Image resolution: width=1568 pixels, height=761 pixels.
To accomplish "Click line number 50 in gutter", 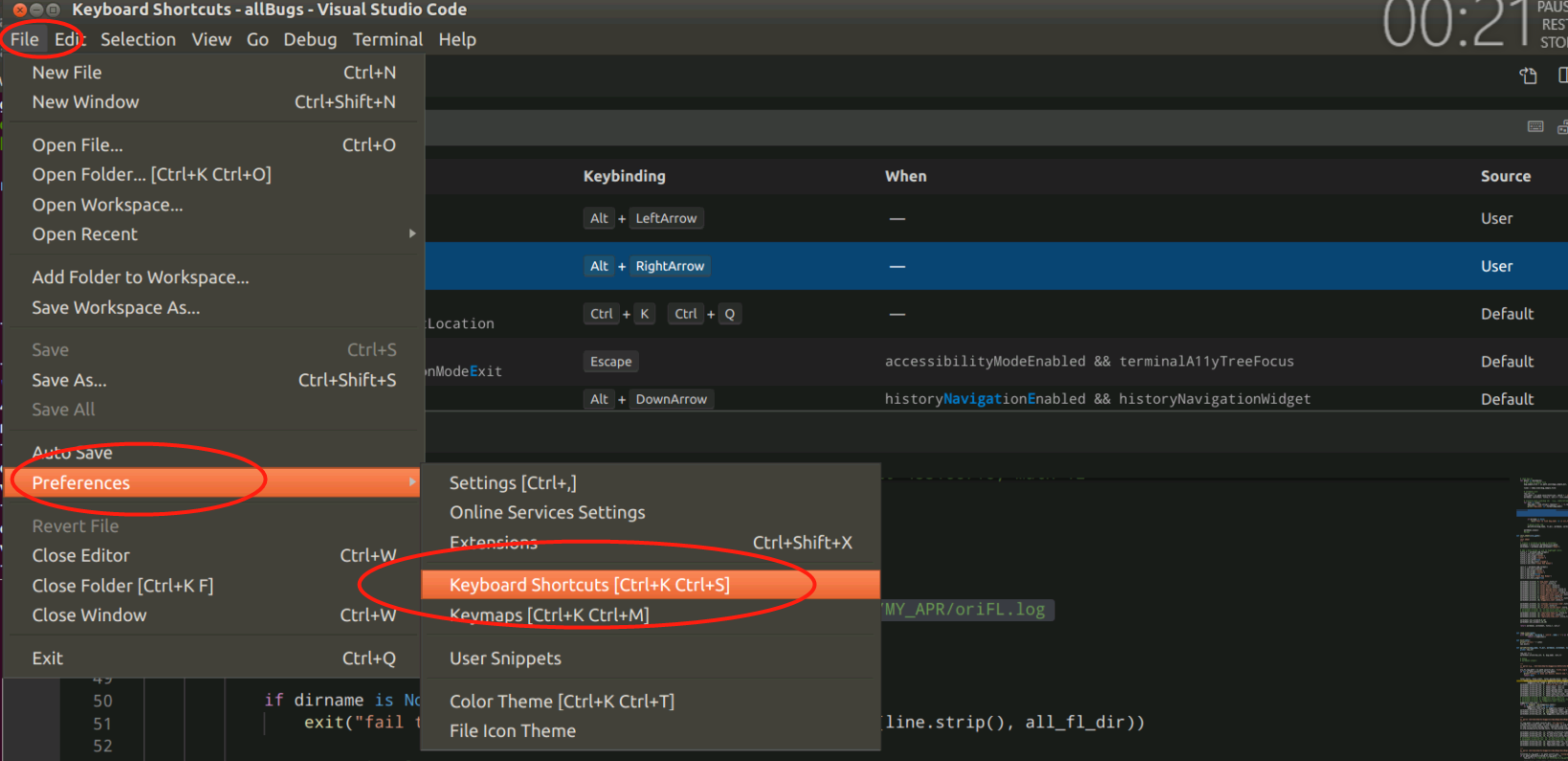I will (102, 701).
